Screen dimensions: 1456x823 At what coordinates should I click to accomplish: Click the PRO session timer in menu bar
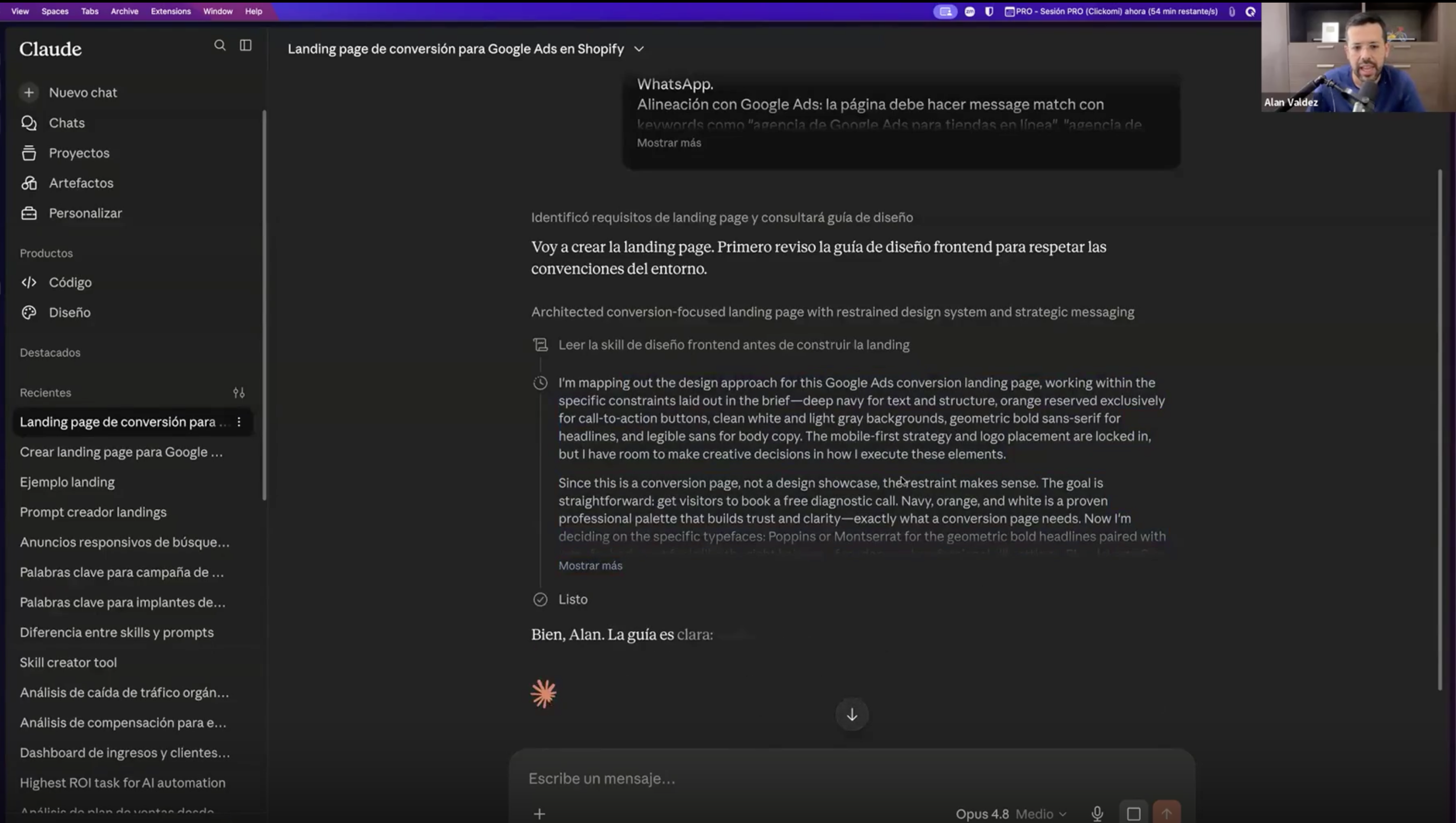1111,11
